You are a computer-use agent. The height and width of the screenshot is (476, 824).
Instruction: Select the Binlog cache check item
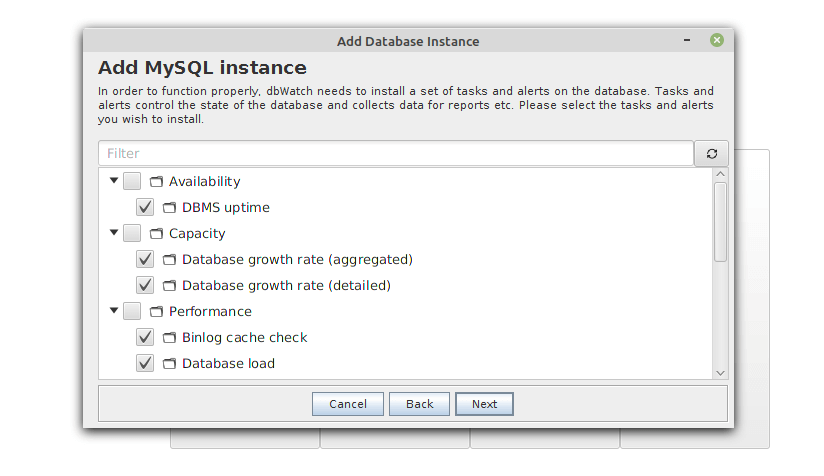tap(244, 338)
